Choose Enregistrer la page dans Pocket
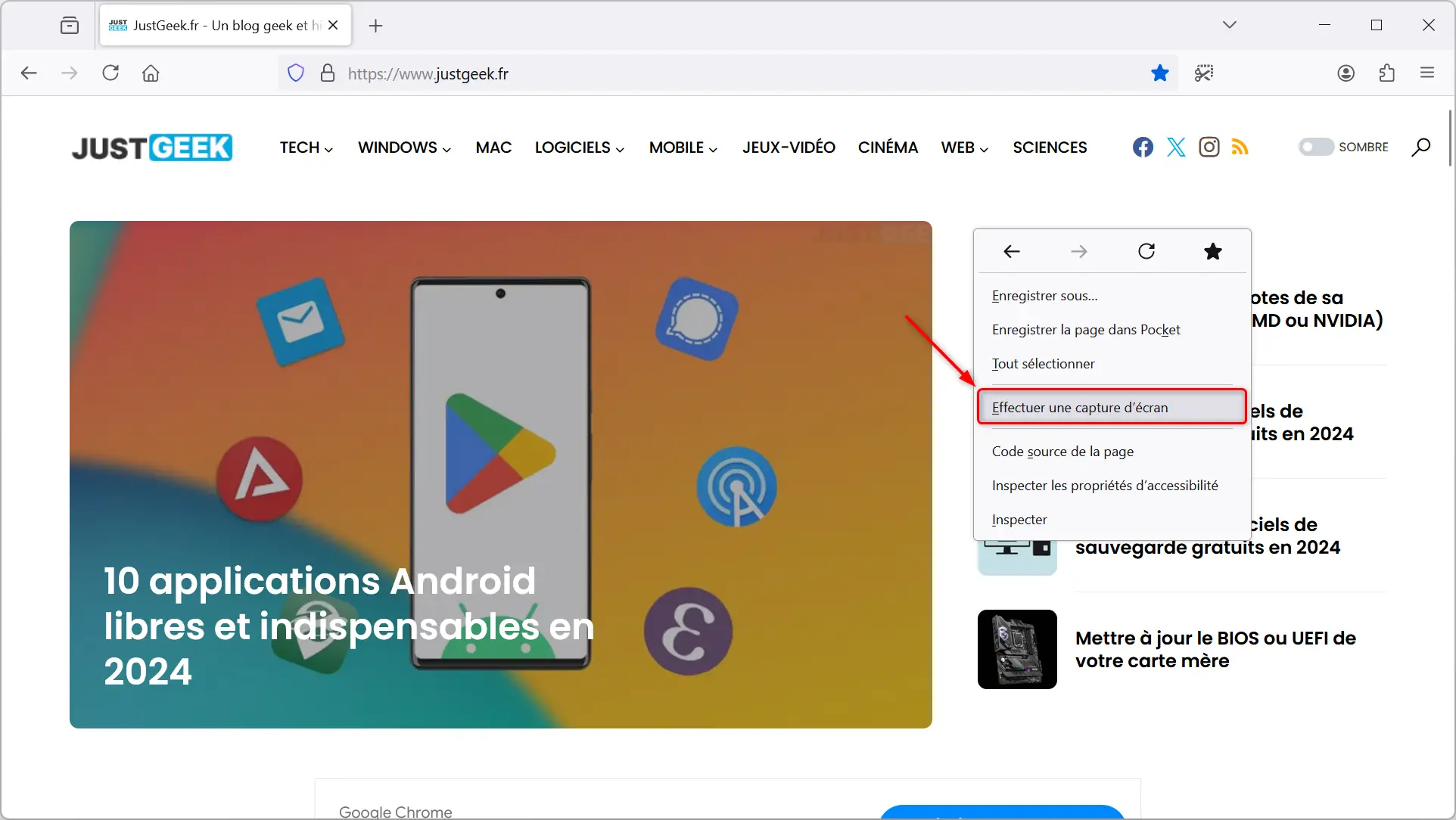 click(1112, 330)
